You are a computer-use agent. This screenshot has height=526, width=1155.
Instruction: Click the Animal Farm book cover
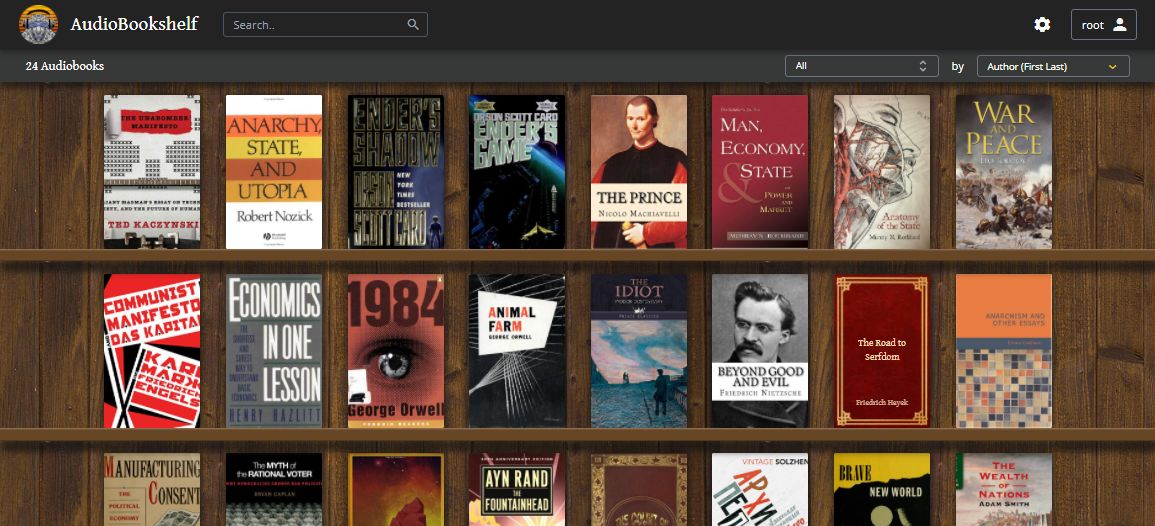[517, 351]
